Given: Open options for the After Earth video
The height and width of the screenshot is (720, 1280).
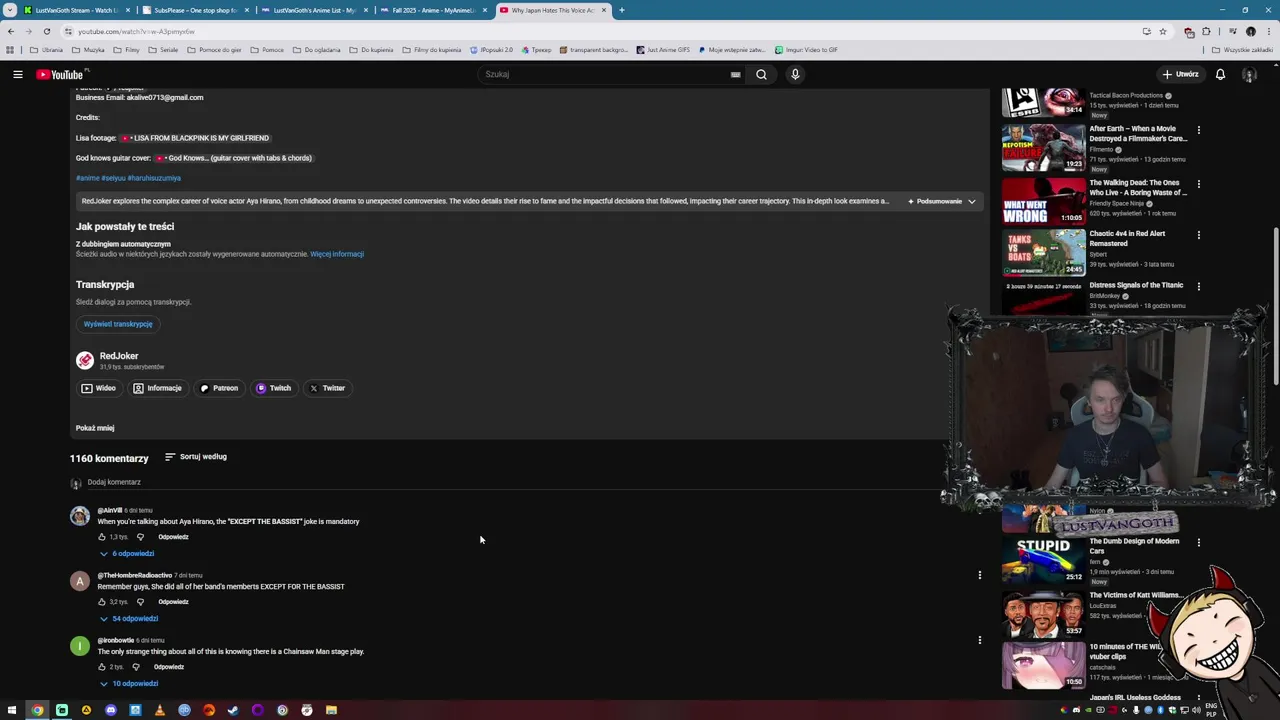Looking at the screenshot, I should pyautogui.click(x=1198, y=130).
